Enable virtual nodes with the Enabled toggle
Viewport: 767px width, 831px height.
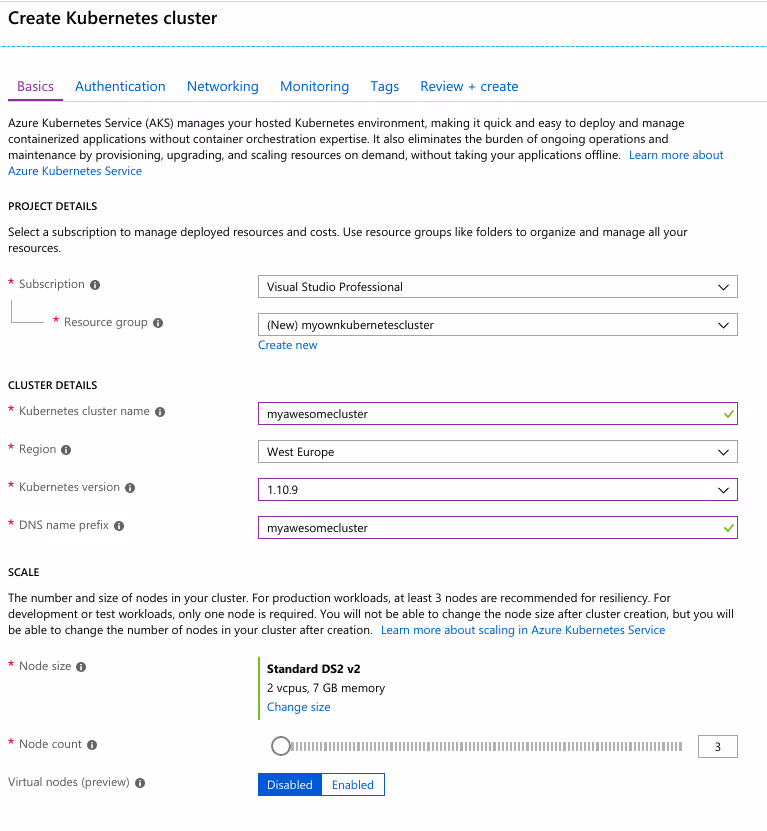[x=352, y=785]
